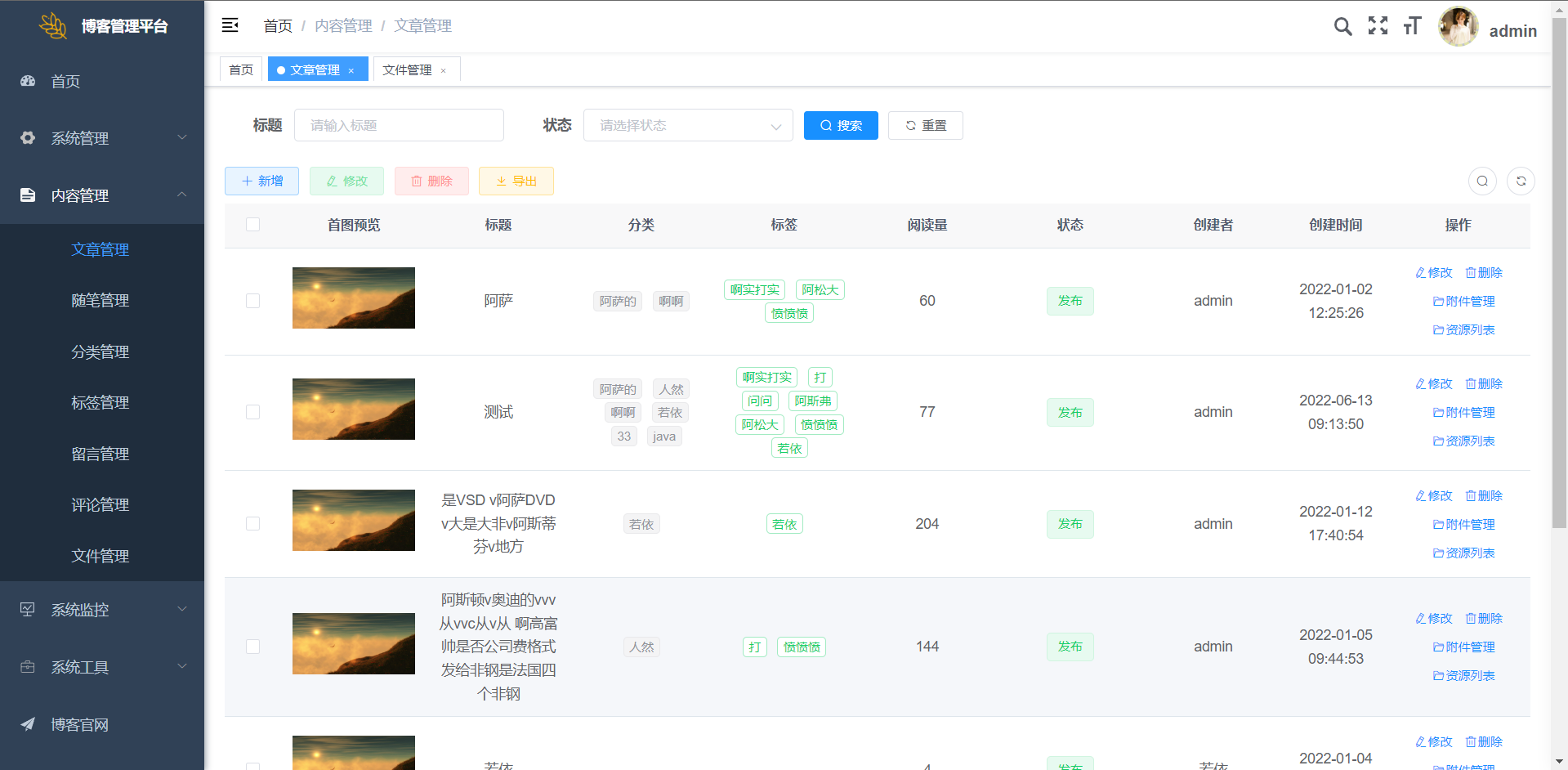Tick the checkbox for the 测试 article row

pos(253,412)
